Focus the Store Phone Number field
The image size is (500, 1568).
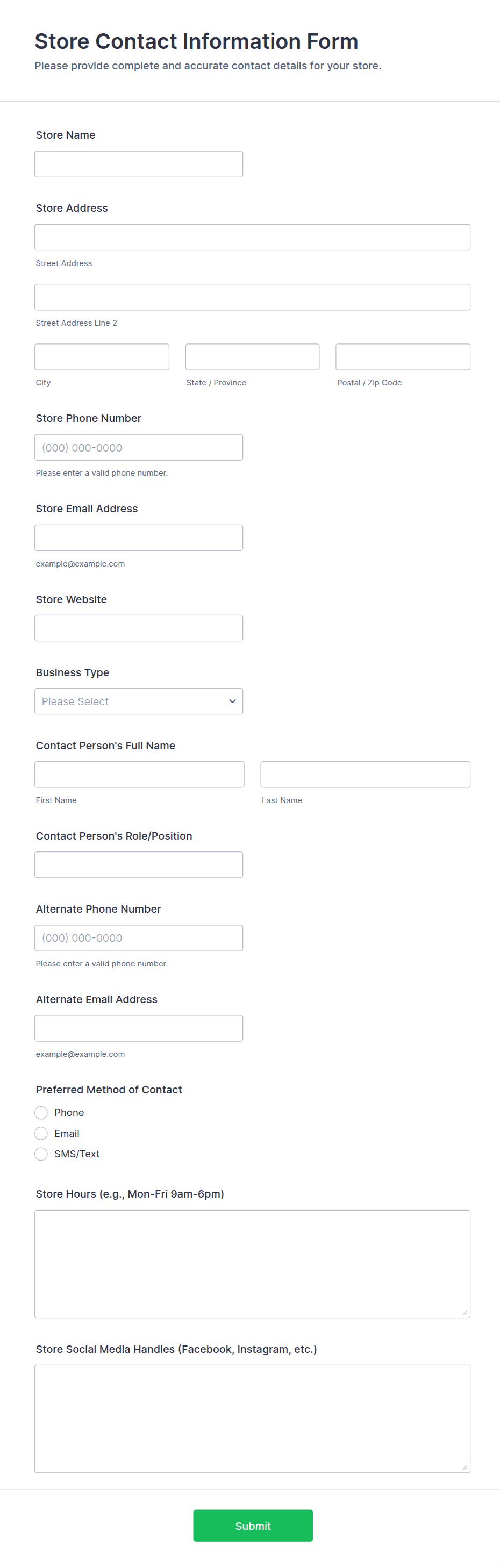pyautogui.click(x=138, y=447)
